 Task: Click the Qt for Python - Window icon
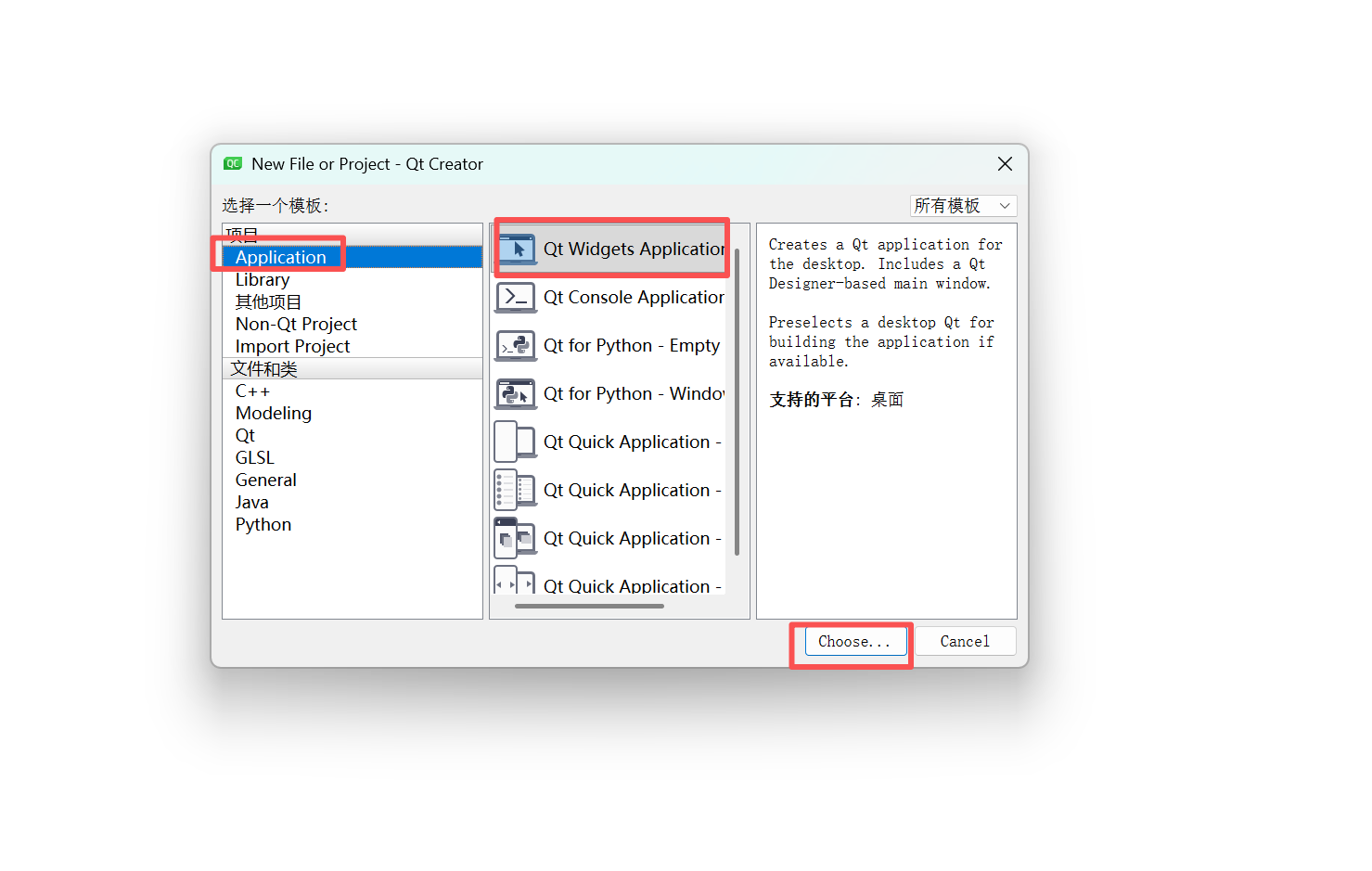[x=516, y=393]
